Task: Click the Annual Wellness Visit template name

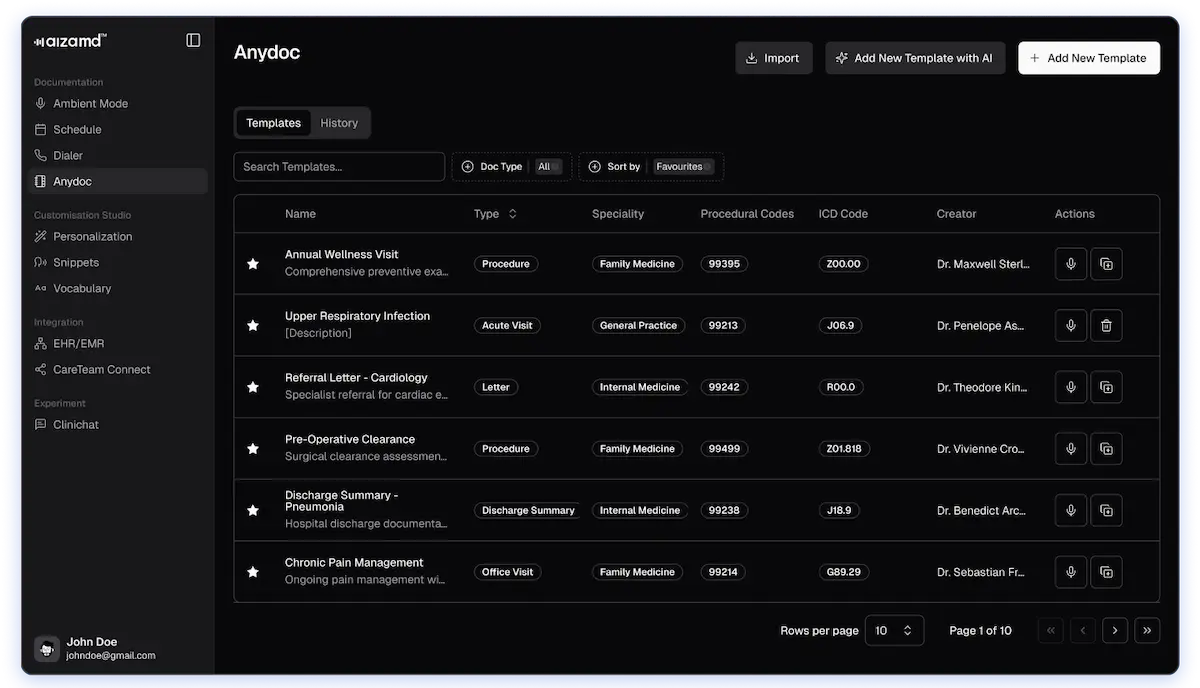Action: (342, 254)
